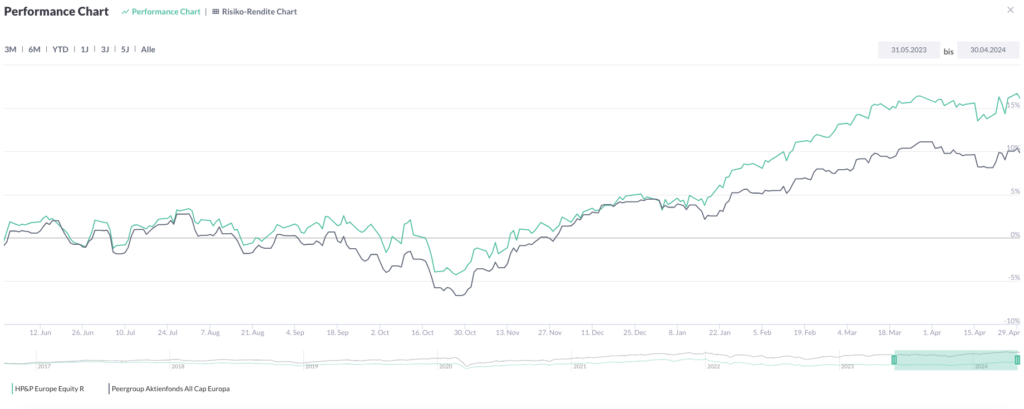Click the green line-chart icon beside Performance Chart

[x=125, y=12]
